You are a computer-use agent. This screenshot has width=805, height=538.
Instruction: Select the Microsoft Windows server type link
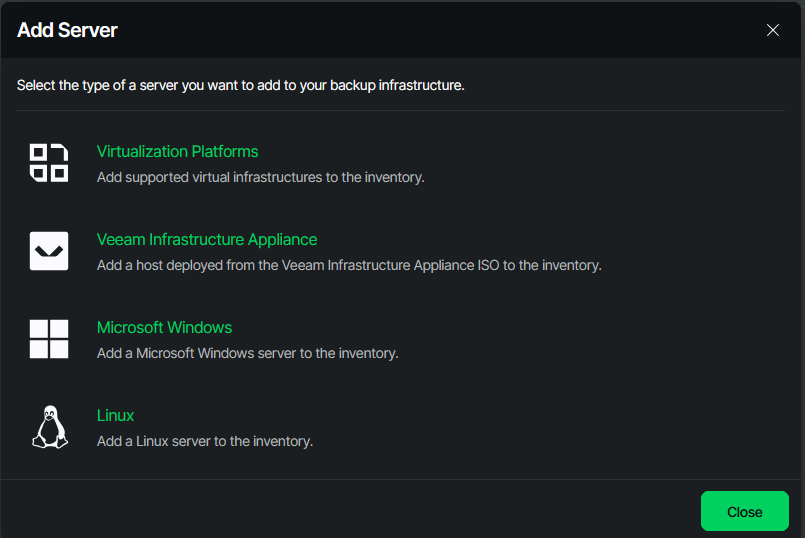164,328
